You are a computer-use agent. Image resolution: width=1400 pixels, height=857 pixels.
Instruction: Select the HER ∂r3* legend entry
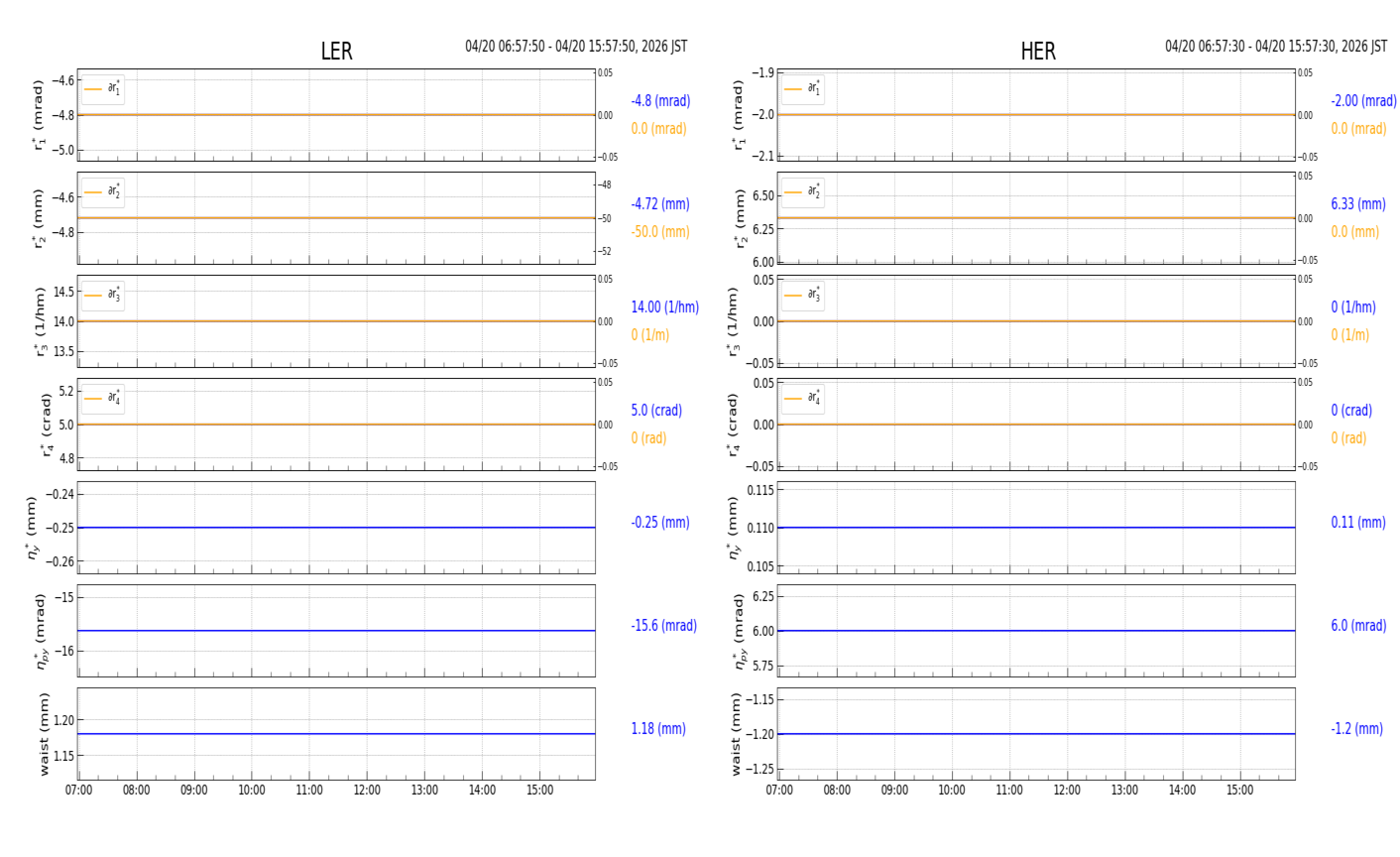click(803, 296)
